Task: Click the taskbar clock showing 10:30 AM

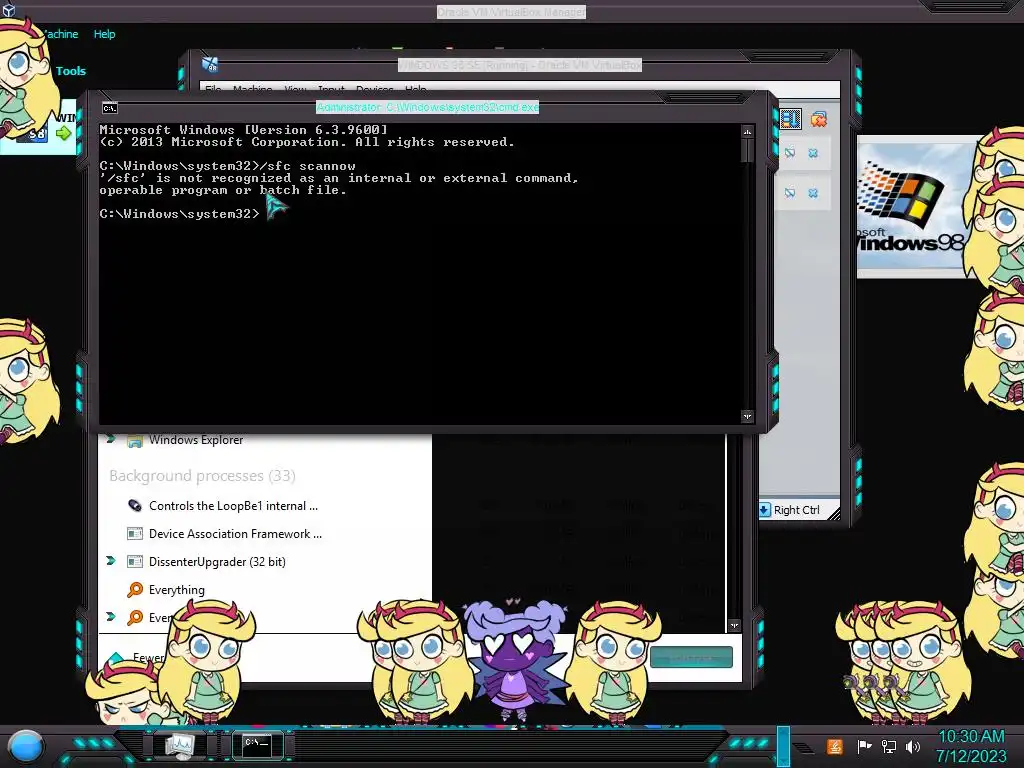Action: point(971,737)
